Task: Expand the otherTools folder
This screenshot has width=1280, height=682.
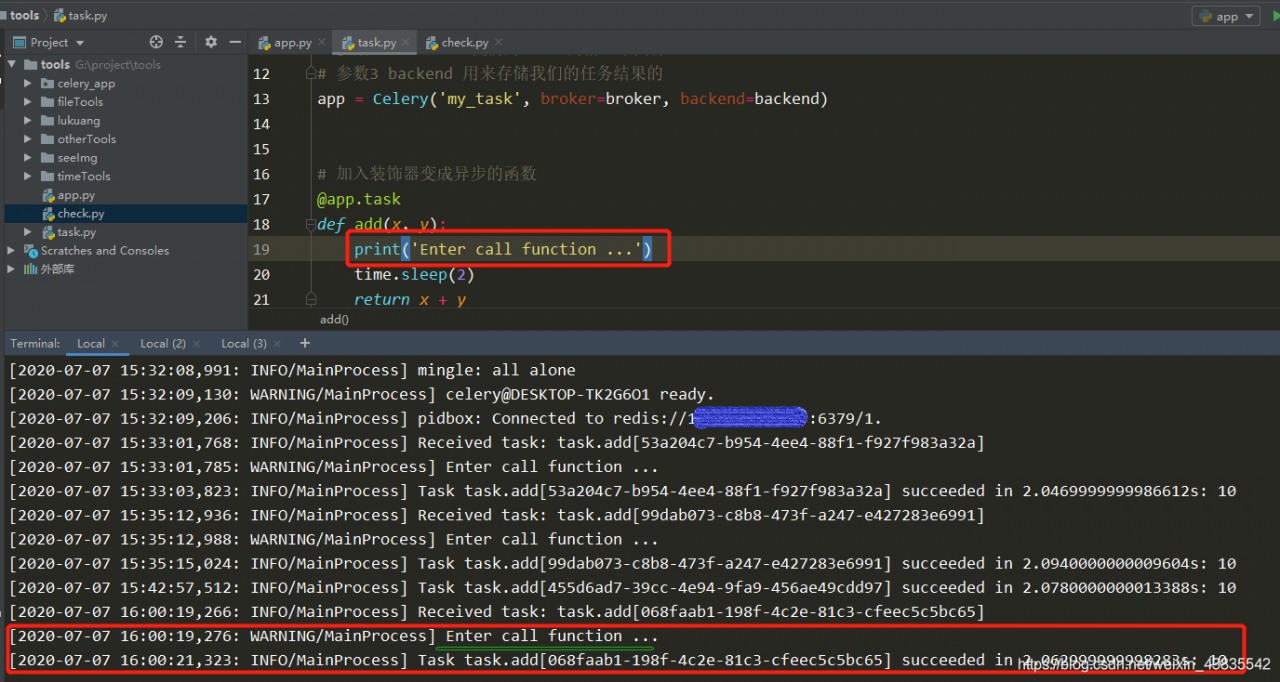Action: pos(28,140)
